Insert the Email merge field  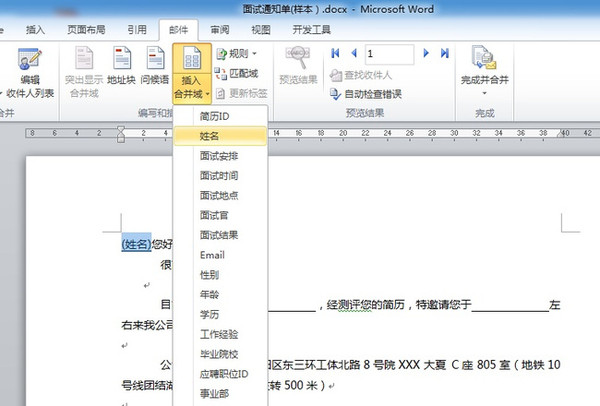212,255
